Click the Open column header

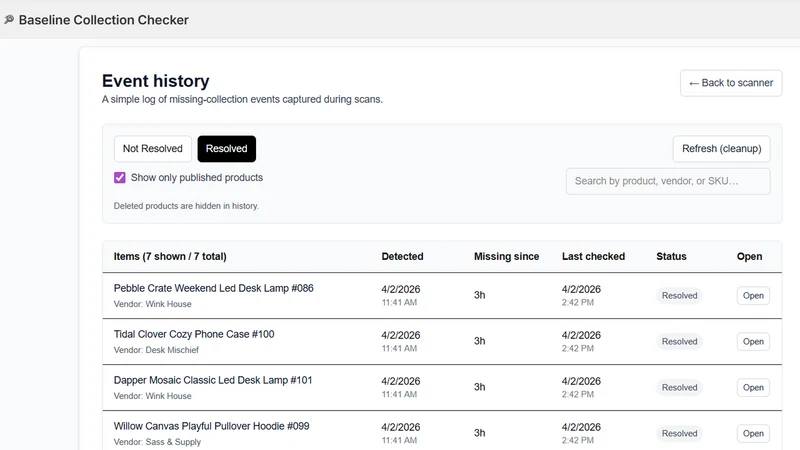coord(749,257)
